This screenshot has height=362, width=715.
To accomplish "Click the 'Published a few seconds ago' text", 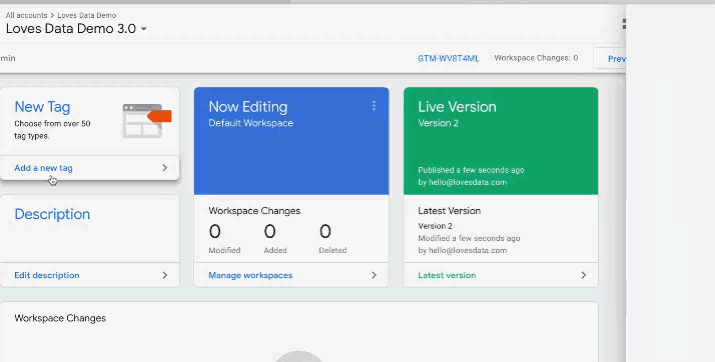I will [471, 170].
